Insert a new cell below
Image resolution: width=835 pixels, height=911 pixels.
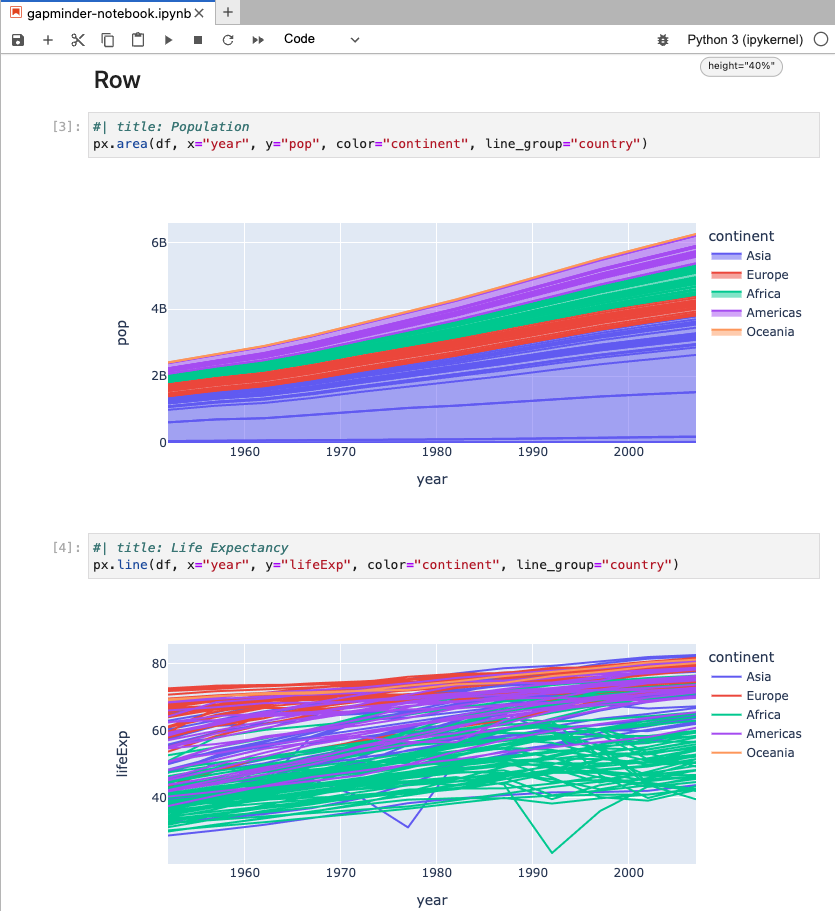click(x=47, y=40)
